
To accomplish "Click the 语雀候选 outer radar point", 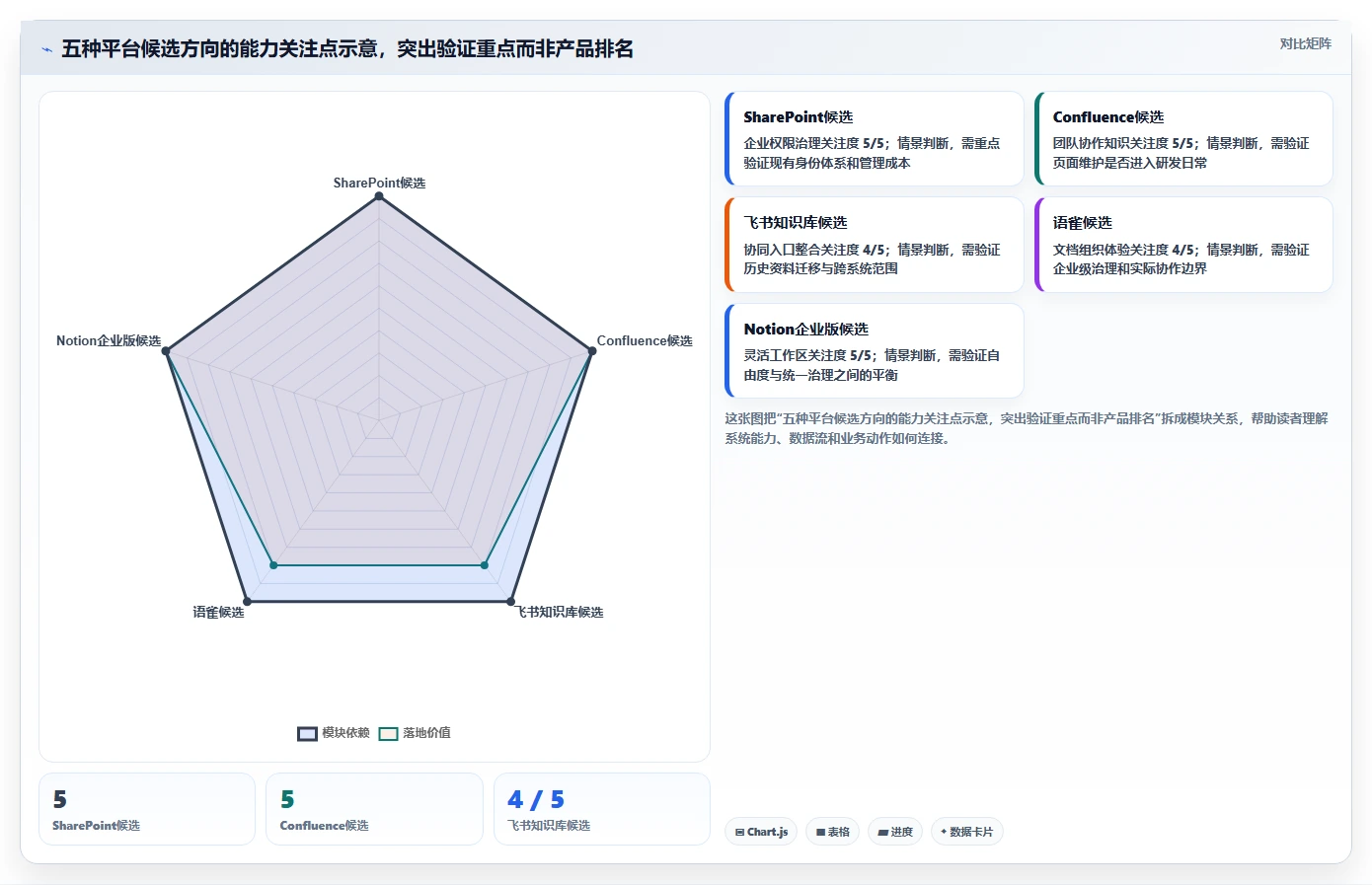I will point(247,601).
